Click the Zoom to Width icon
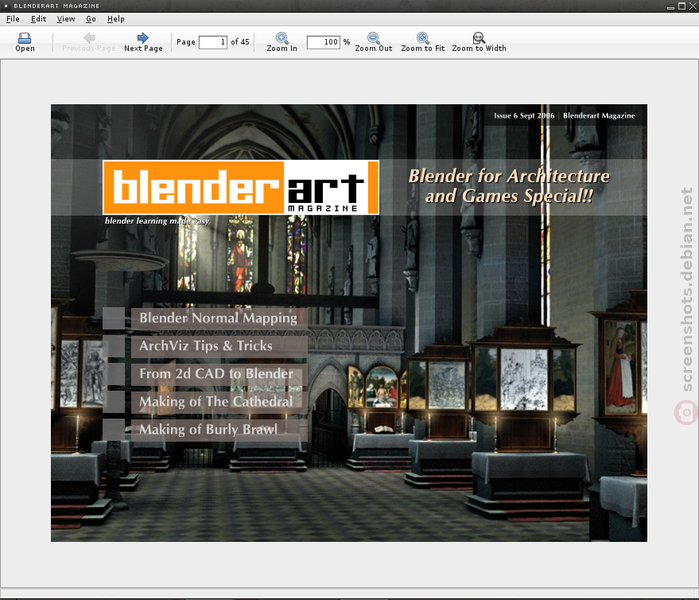This screenshot has width=699, height=600. (479, 38)
